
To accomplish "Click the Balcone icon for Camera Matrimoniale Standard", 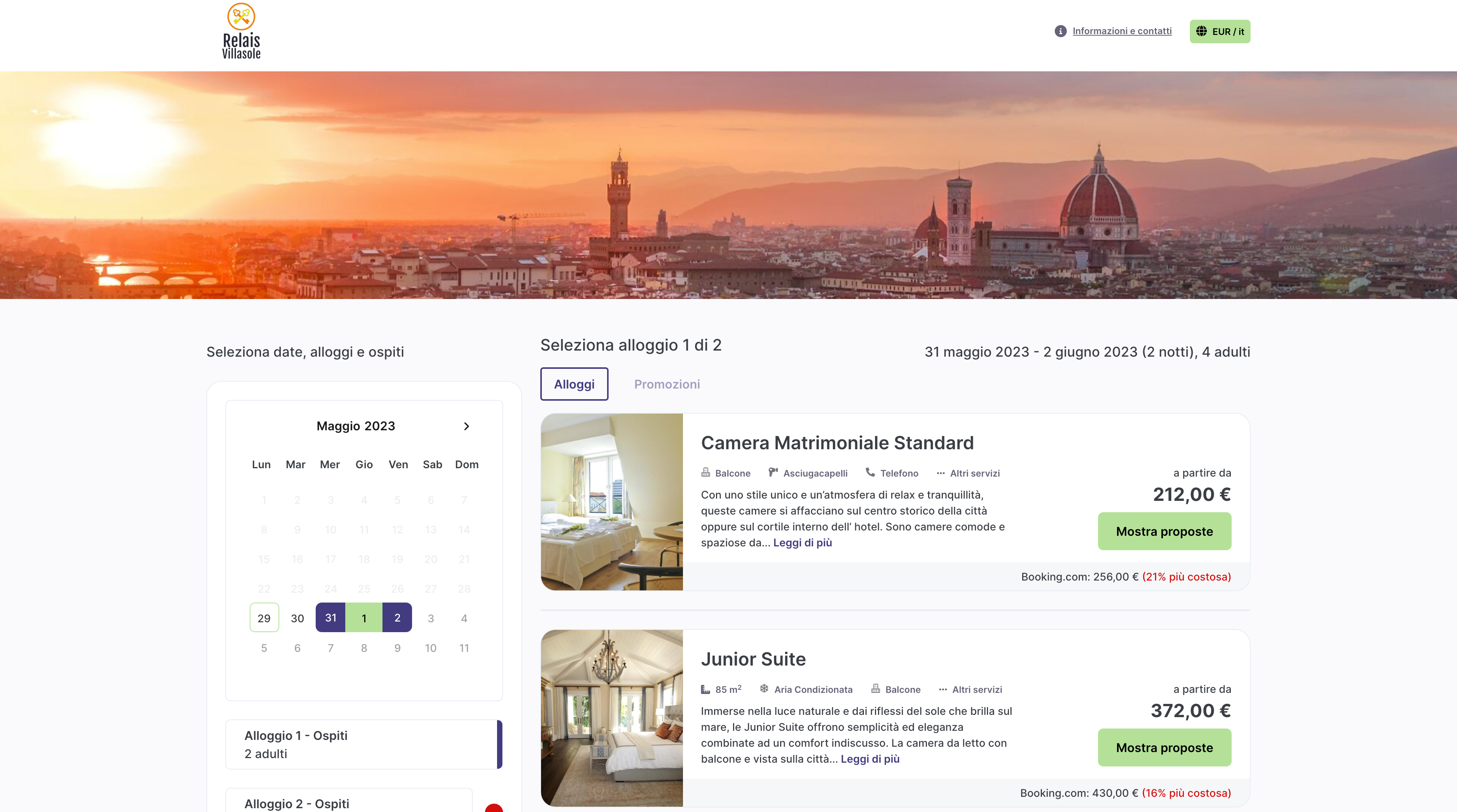I will (705, 472).
